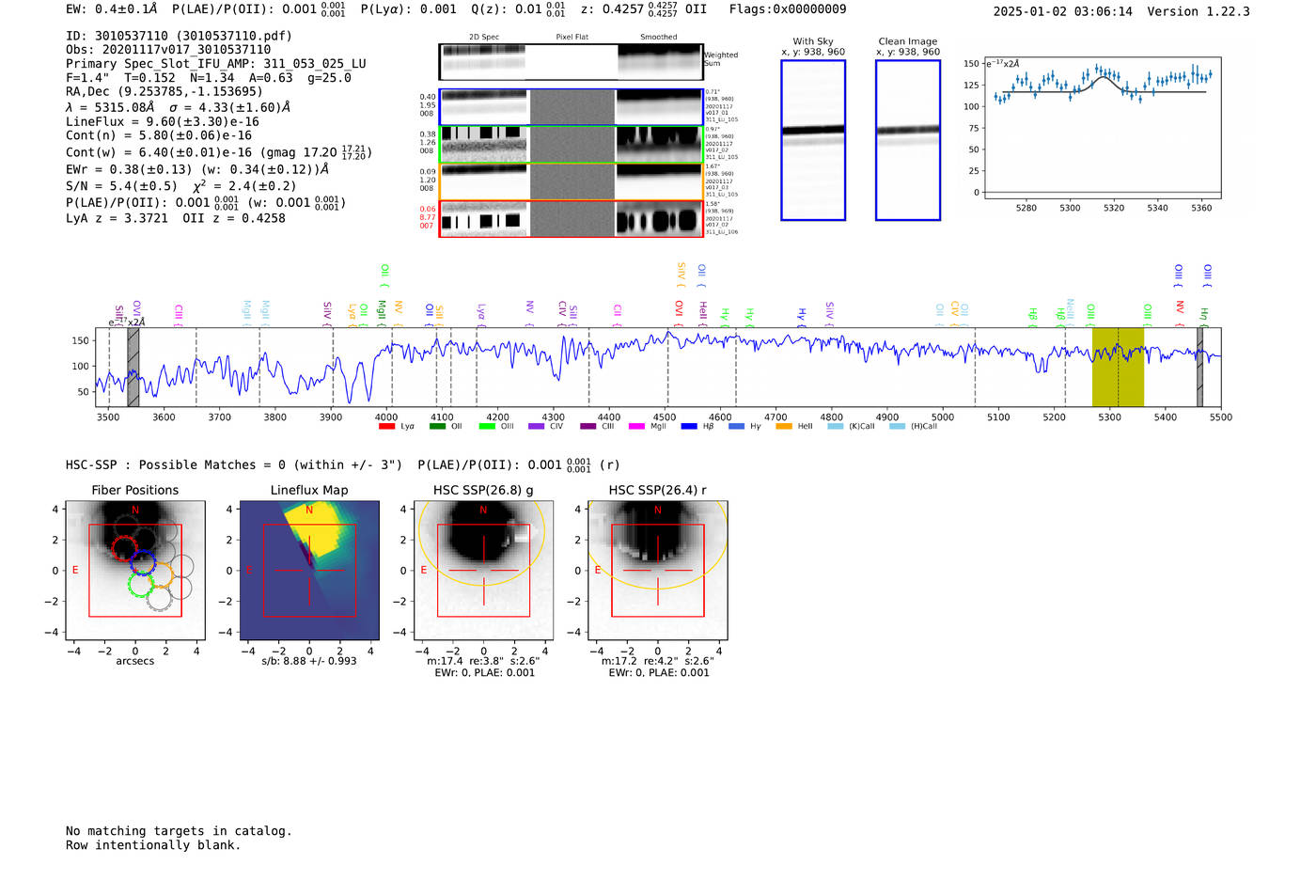Click the Cont(n) = 5.80(±0.06)e-16 line
1316x896 pixels.
[x=159, y=135]
